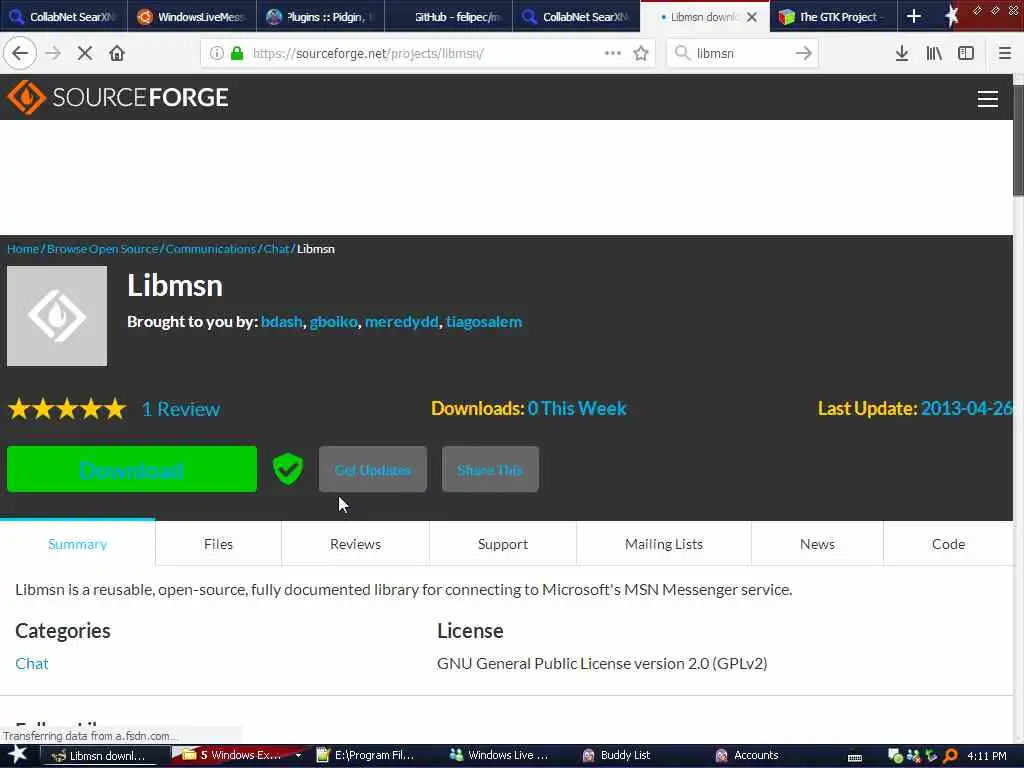Show site information icon in address bar
Viewport: 1024px width, 768px height.
click(216, 53)
